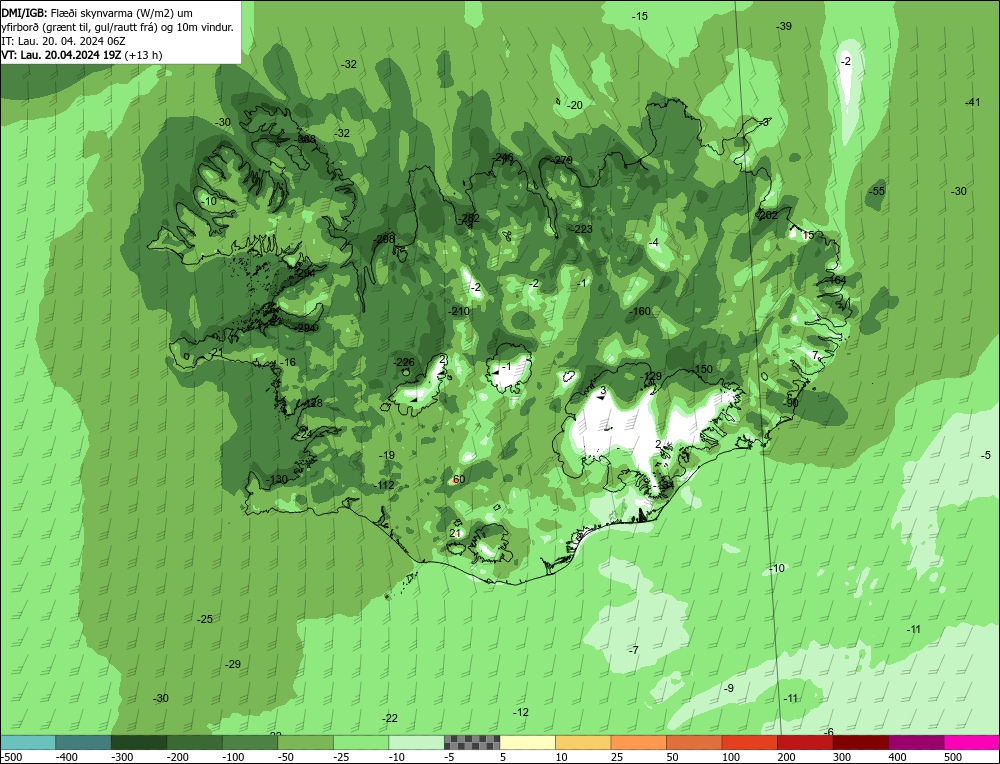Click the '-282' value on the map
This screenshot has height=764, width=1000.
[469, 218]
